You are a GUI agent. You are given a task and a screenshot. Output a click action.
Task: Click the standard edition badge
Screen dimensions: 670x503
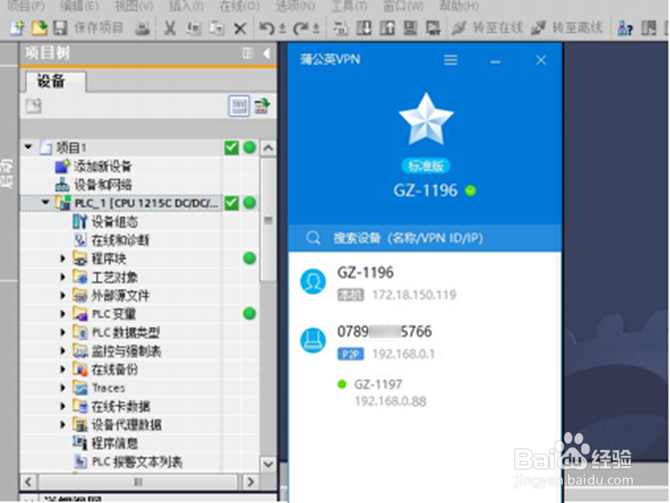click(426, 166)
